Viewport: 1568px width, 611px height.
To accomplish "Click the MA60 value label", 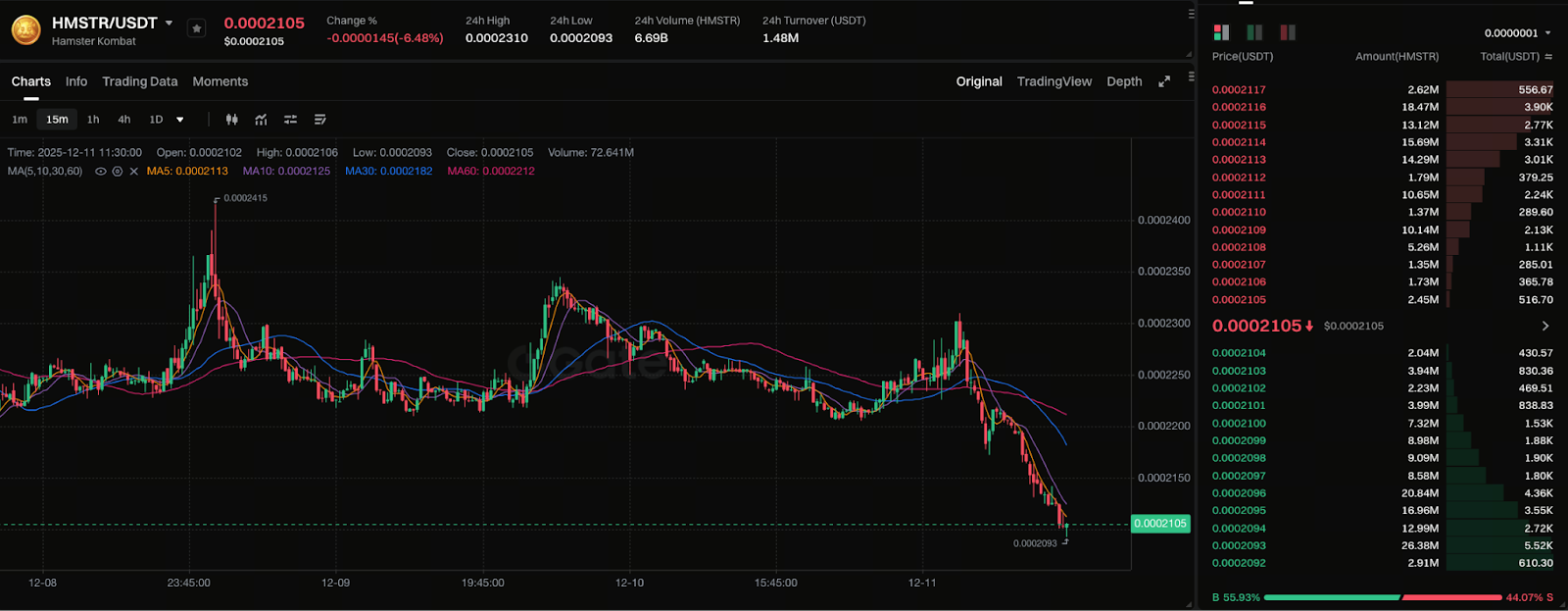I will tap(491, 171).
